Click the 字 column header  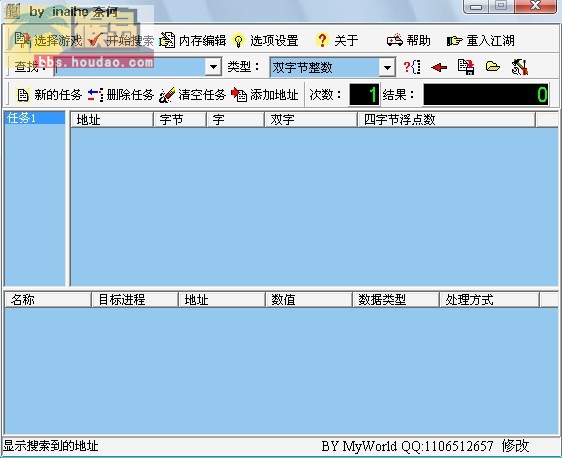[x=235, y=120]
